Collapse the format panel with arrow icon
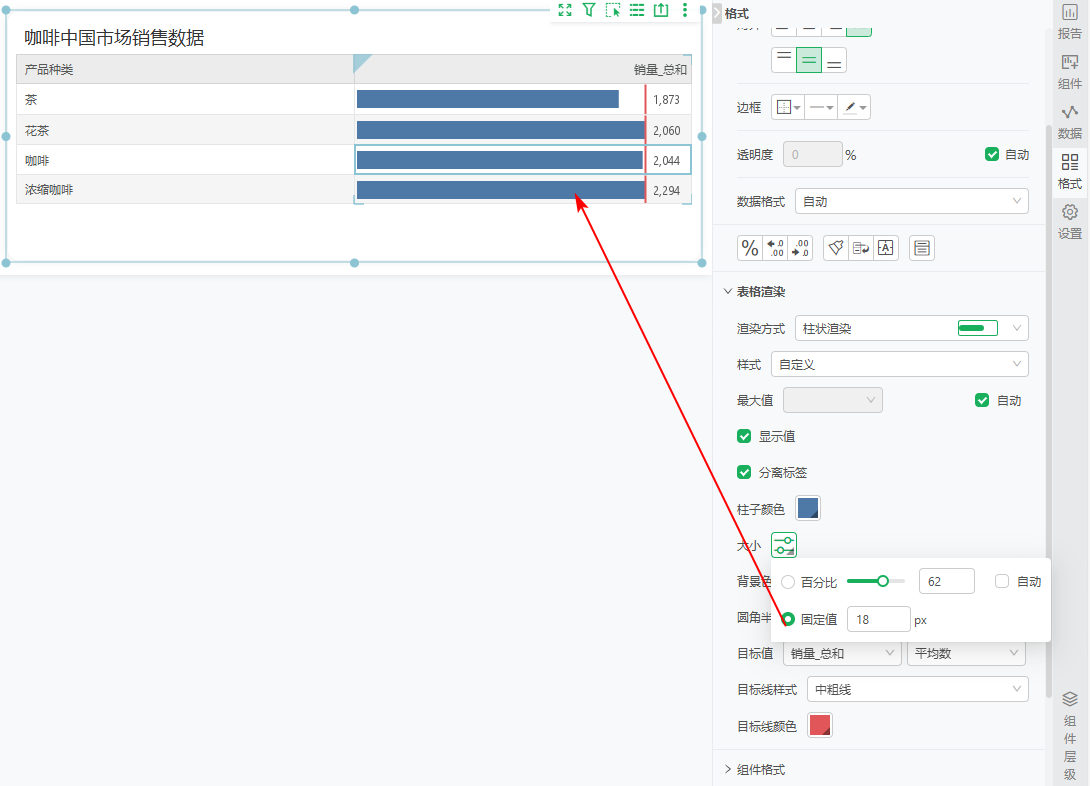Viewport: 1090px width, 786px height. pyautogui.click(x=717, y=13)
